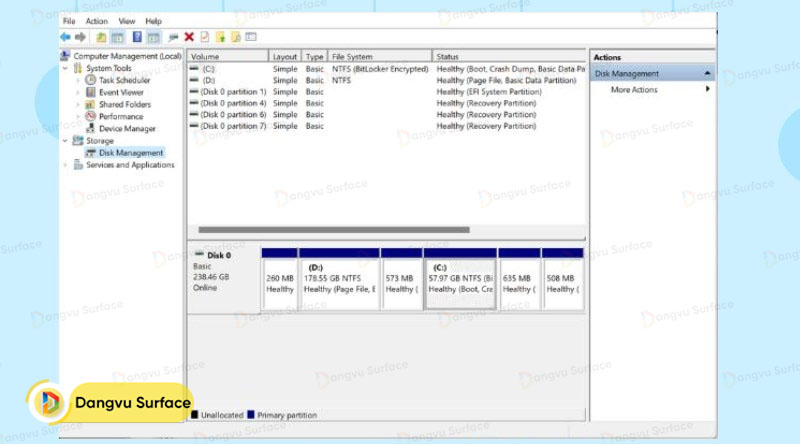Click the yellow folder with magnifier icon
Viewport: 800px width, 444px height.
[236, 37]
